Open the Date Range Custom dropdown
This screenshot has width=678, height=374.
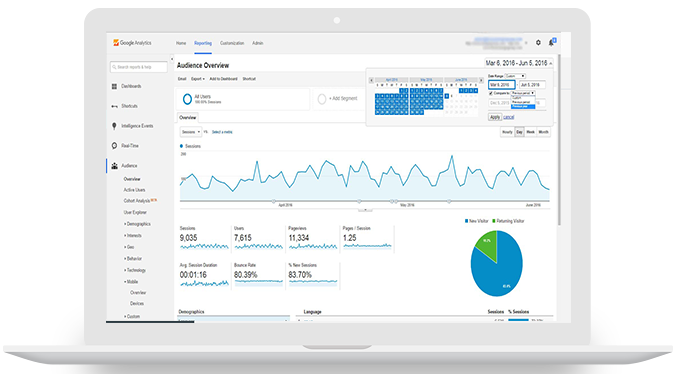(x=515, y=76)
